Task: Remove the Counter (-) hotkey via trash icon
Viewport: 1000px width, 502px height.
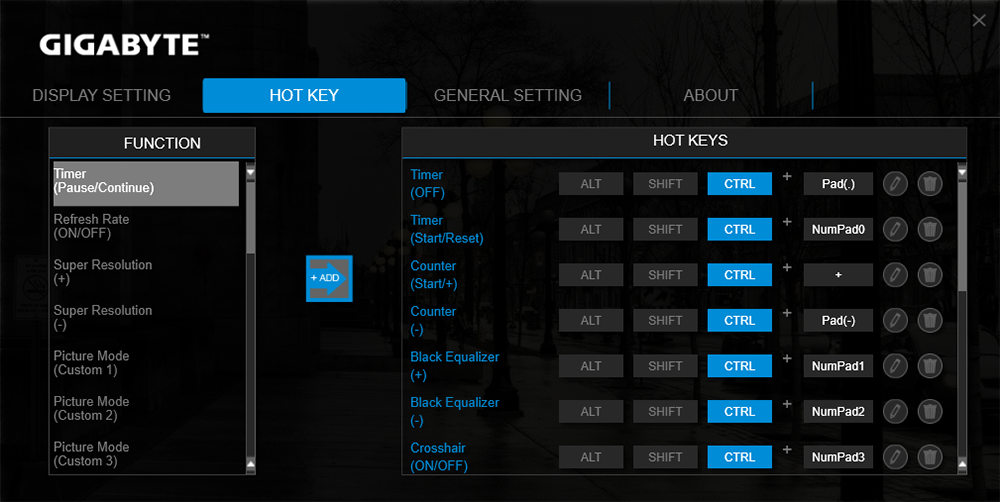Action: click(x=930, y=320)
